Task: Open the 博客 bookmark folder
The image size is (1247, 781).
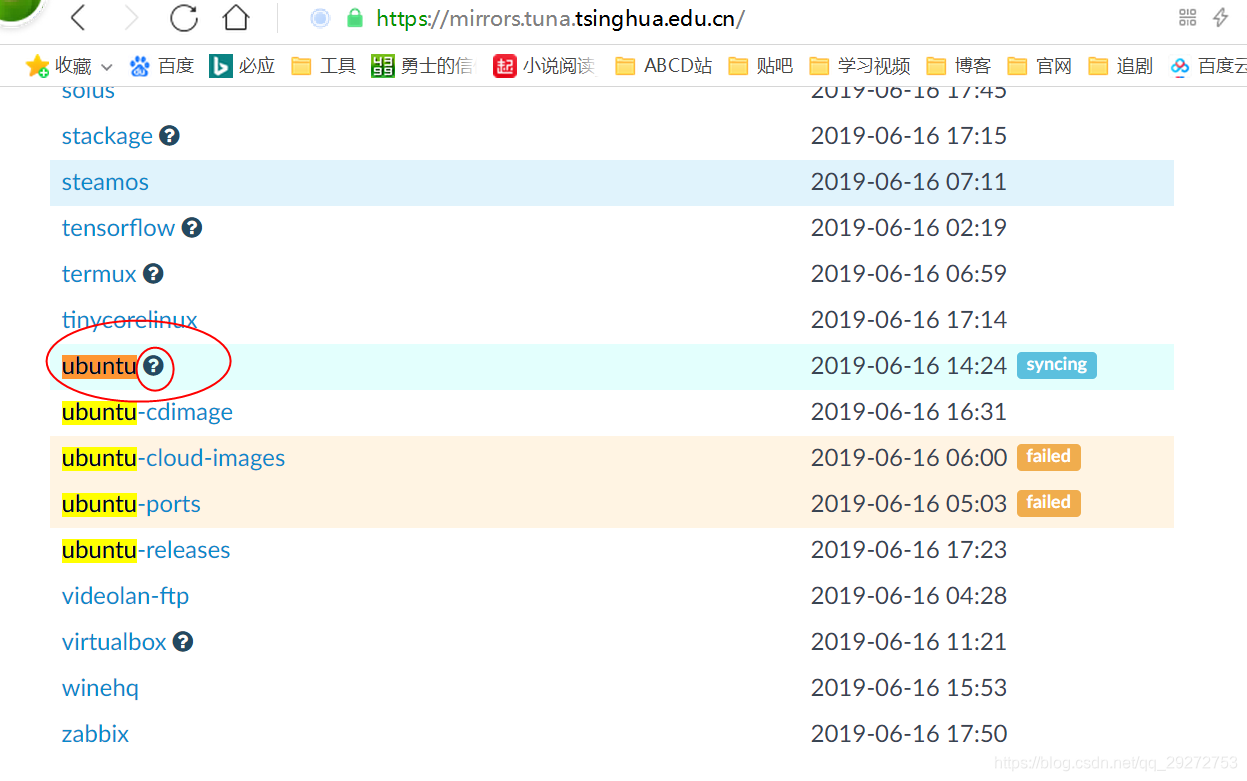Action: pyautogui.click(x=958, y=66)
